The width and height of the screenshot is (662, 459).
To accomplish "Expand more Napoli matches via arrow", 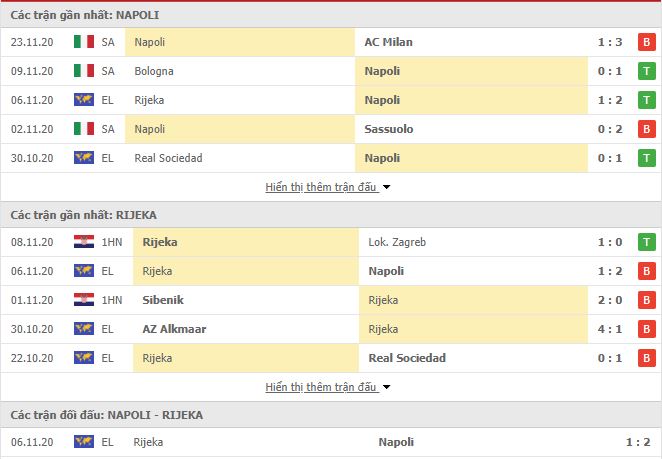I will click(x=386, y=187).
